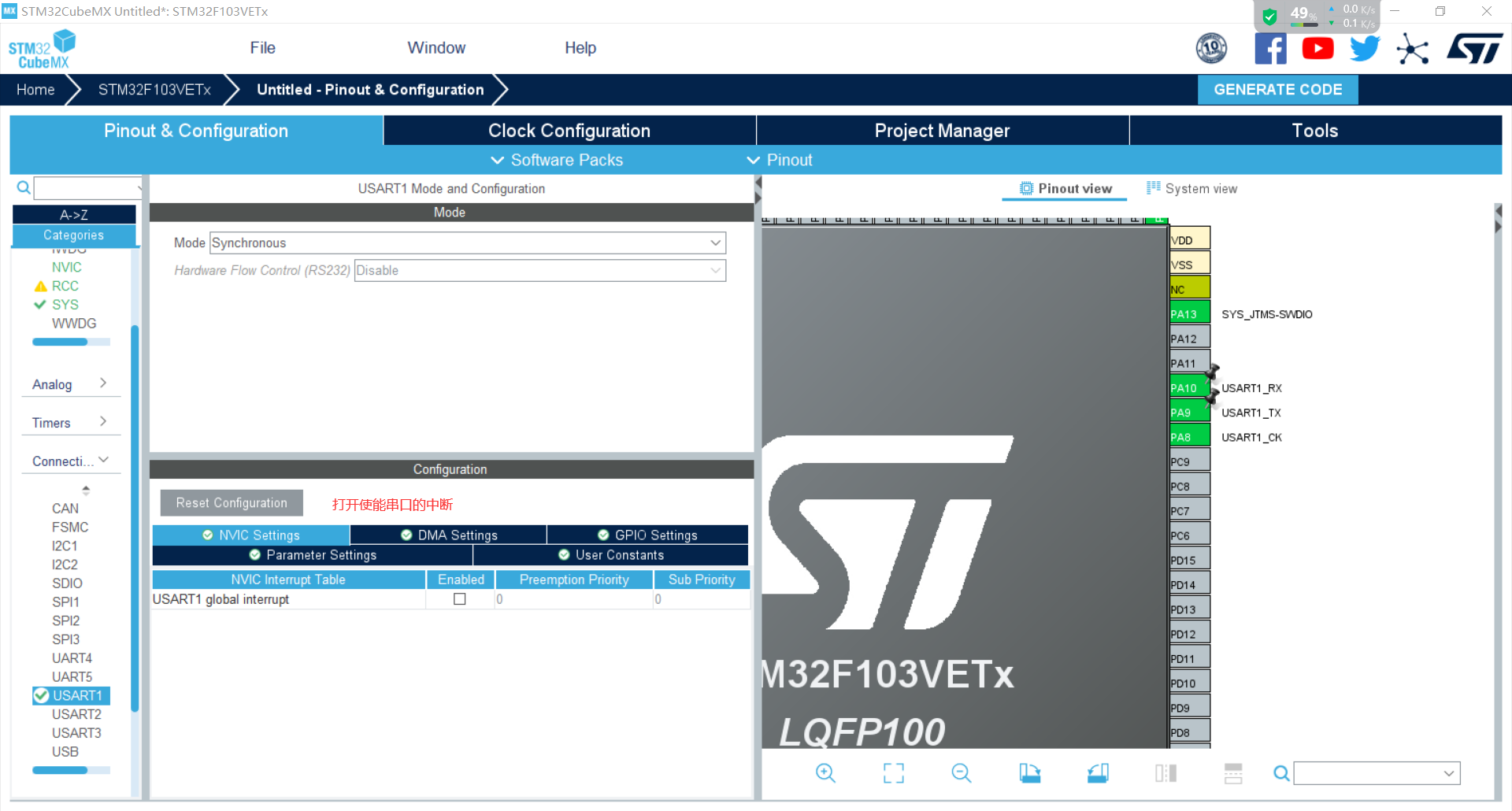Collapse the Connectivity category
The width and height of the screenshot is (1512, 811).
click(x=70, y=461)
